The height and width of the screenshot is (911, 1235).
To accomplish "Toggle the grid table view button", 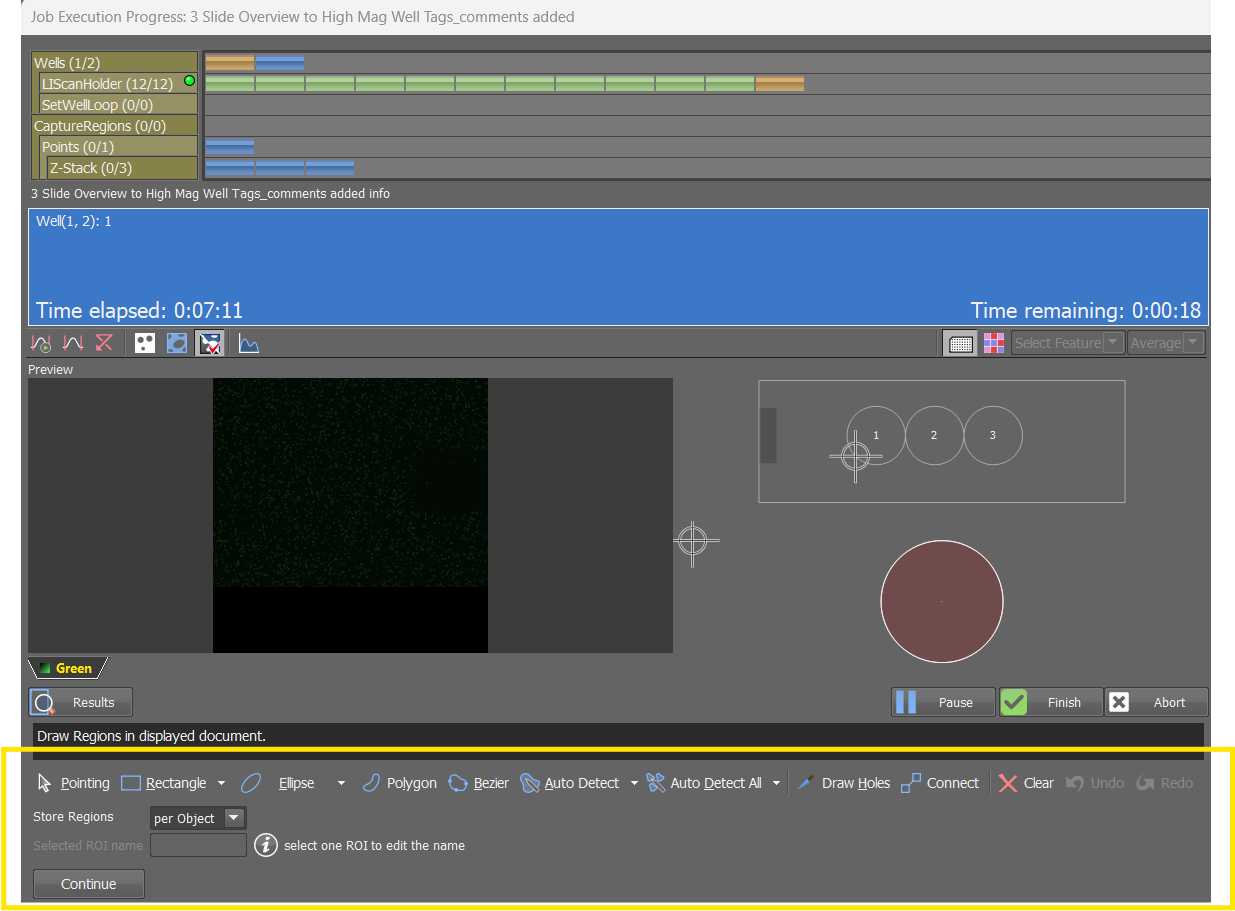I will tap(961, 343).
